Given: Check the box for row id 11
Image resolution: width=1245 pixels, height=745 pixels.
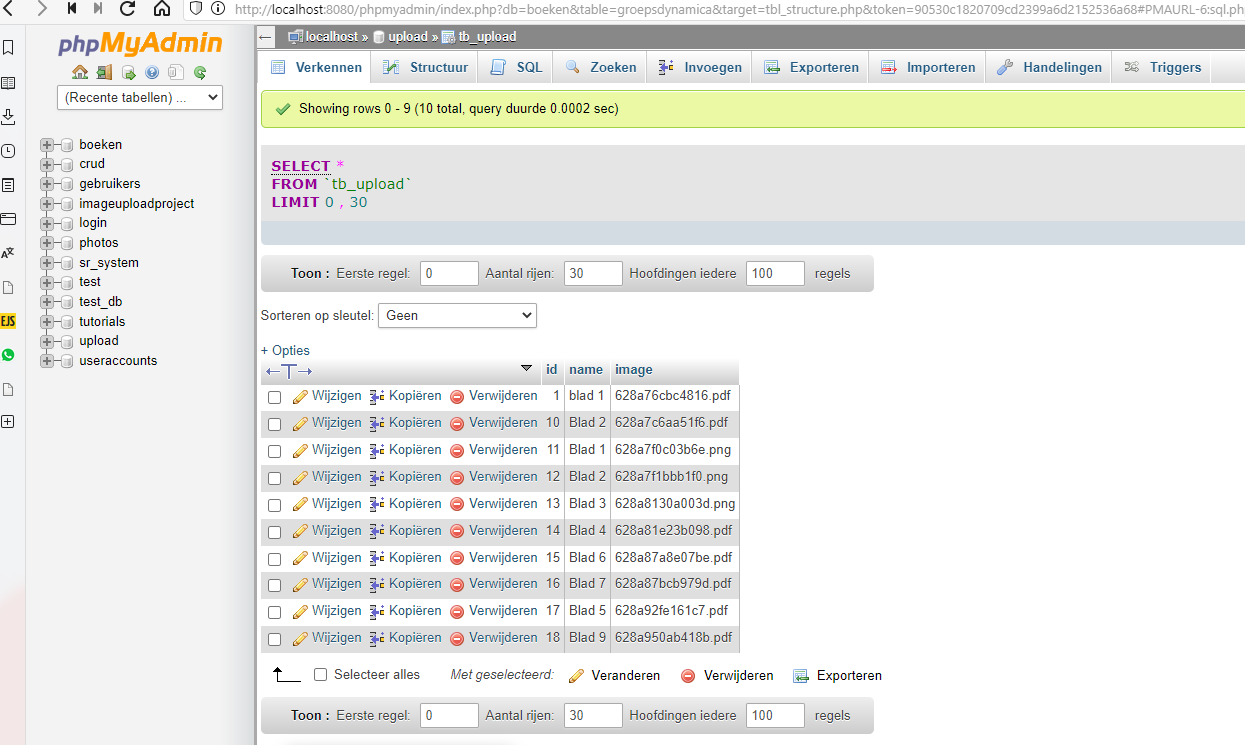Looking at the screenshot, I should pos(274,451).
